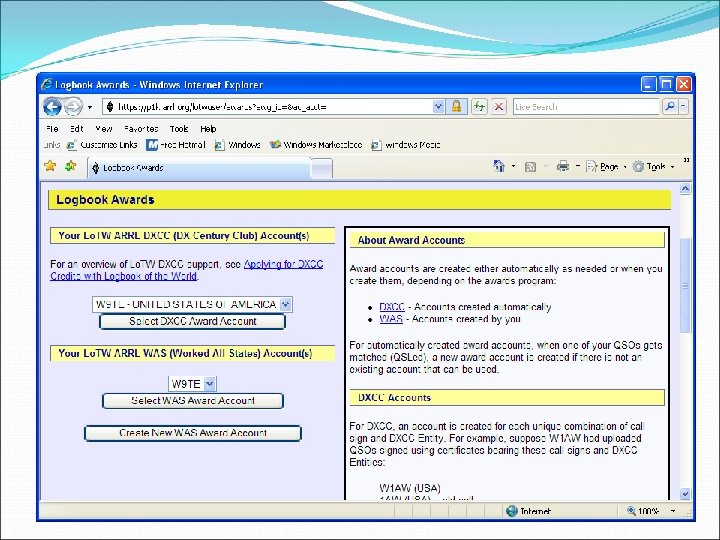Open the Page command bar menu
The width and height of the screenshot is (720, 540).
[x=606, y=167]
